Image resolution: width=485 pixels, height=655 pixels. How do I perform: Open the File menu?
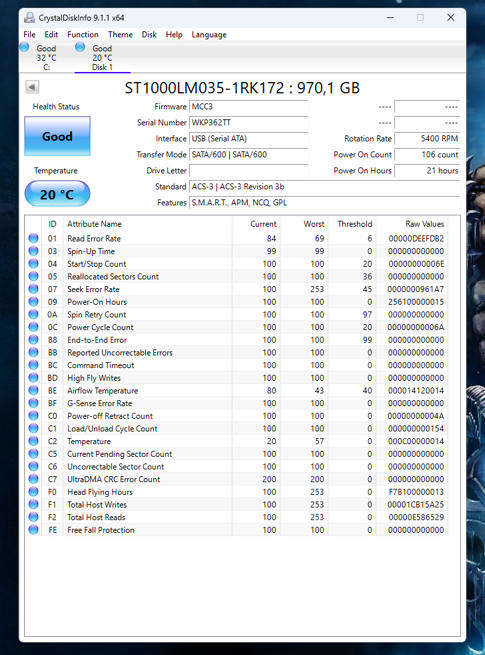(x=29, y=35)
